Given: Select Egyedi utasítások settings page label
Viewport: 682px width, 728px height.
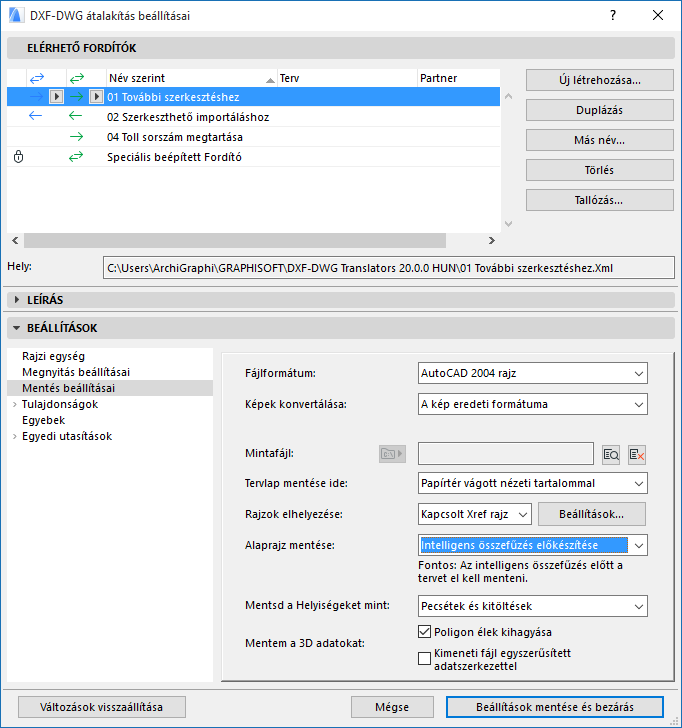Looking at the screenshot, I should pyautogui.click(x=67, y=436).
